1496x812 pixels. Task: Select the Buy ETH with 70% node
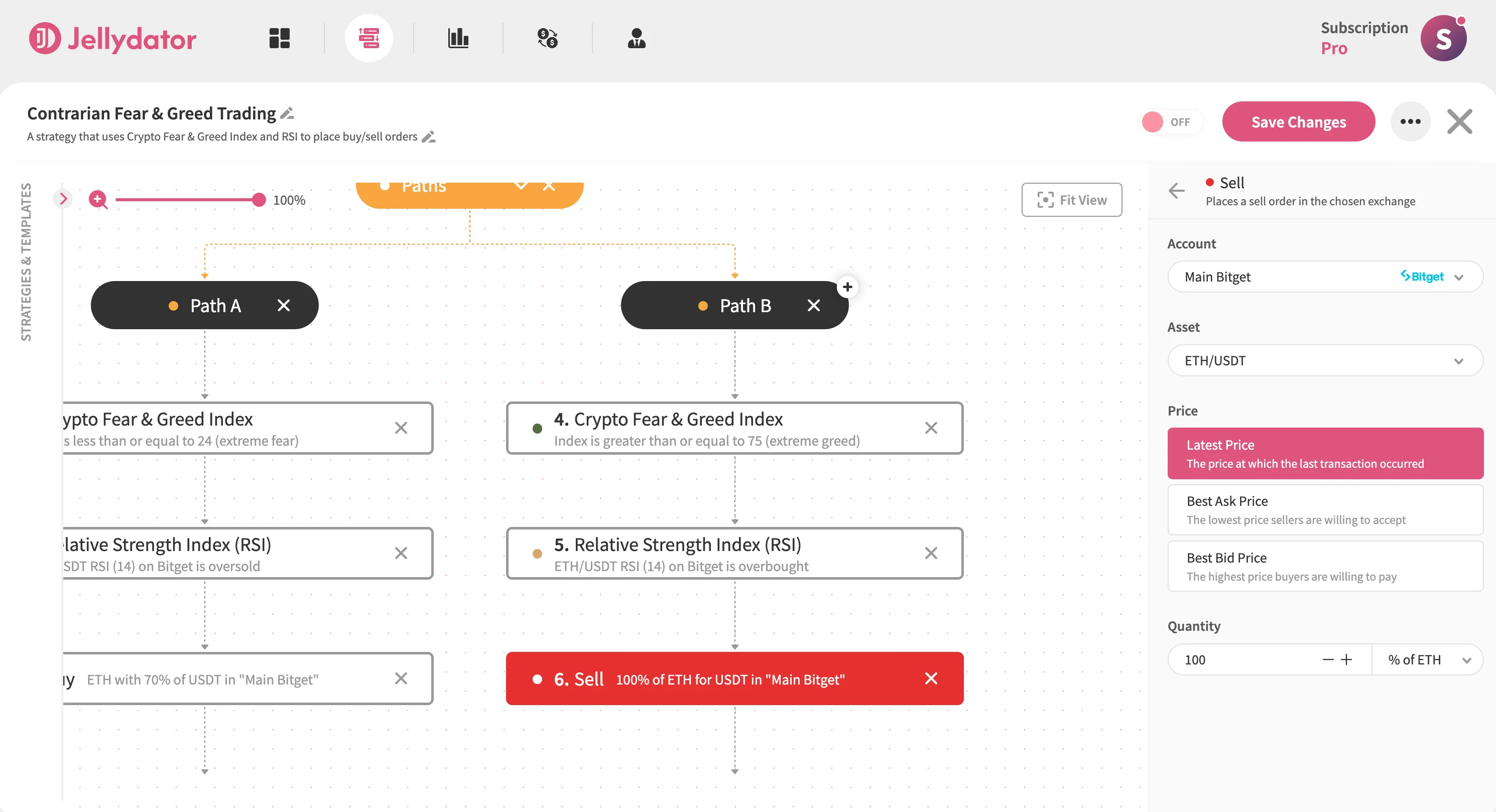click(247, 679)
